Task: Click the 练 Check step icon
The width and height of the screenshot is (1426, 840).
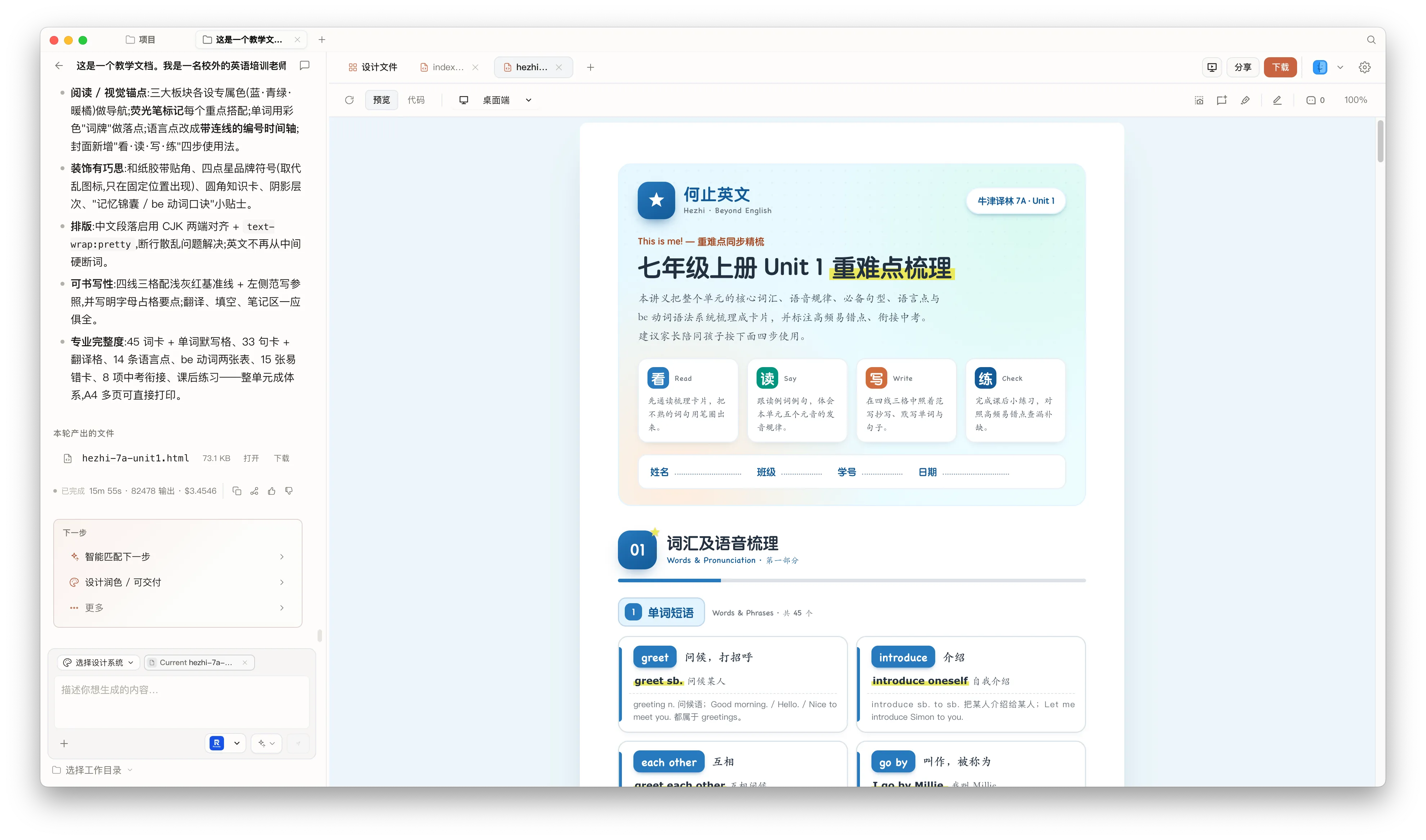Action: pos(985,378)
